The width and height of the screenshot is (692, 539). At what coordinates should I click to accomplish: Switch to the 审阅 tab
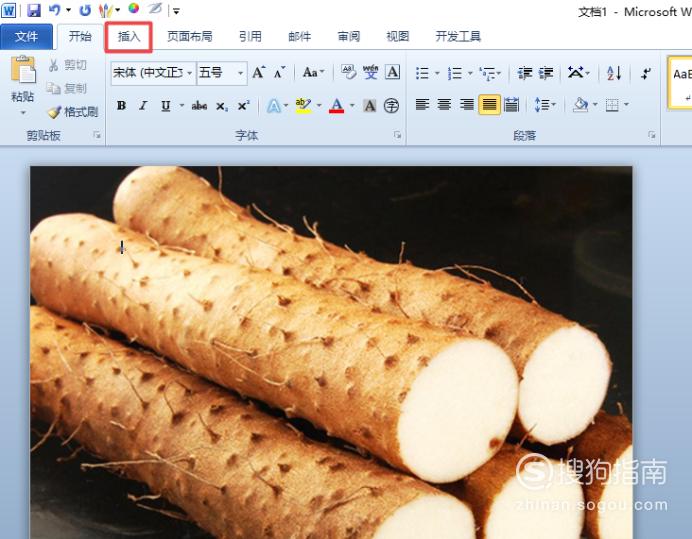[349, 37]
